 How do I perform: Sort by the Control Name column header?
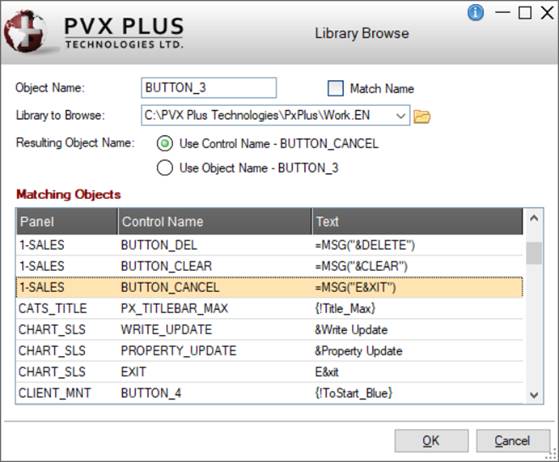[215, 221]
